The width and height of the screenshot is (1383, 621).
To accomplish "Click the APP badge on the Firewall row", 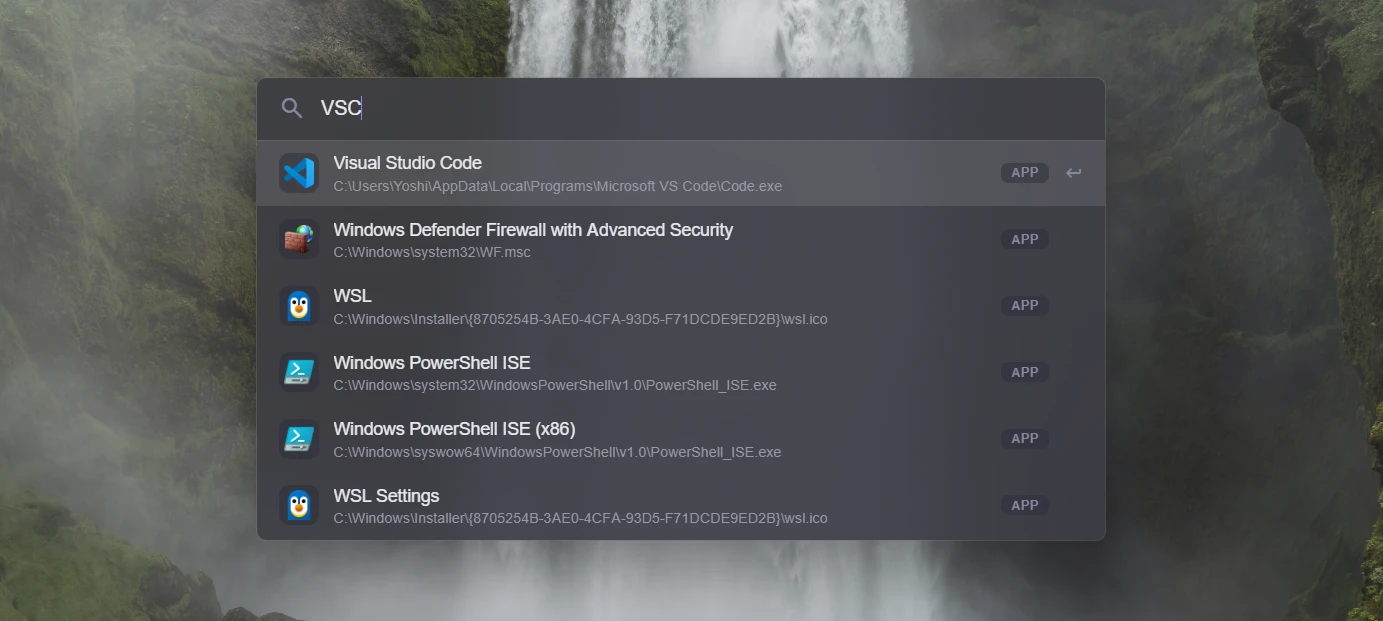I will (x=1025, y=239).
